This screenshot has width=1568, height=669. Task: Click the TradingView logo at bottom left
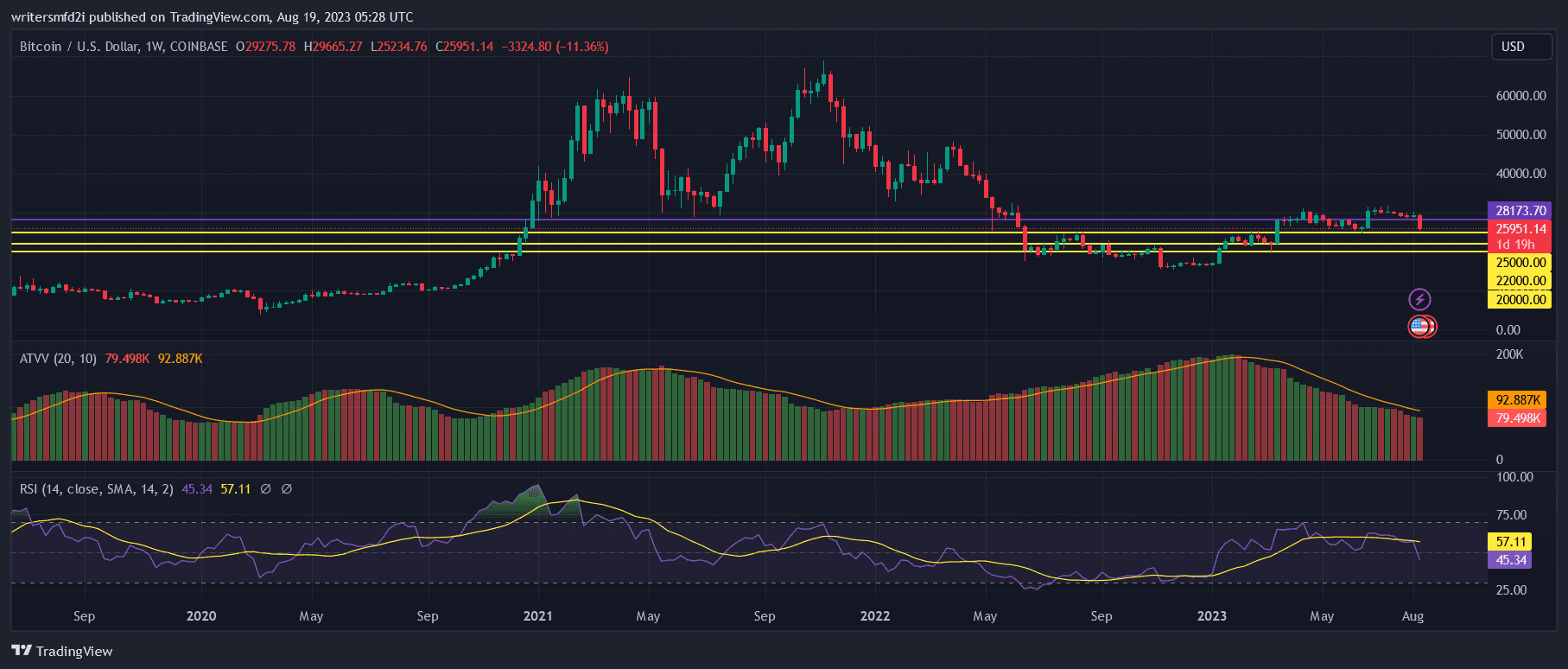point(62,651)
